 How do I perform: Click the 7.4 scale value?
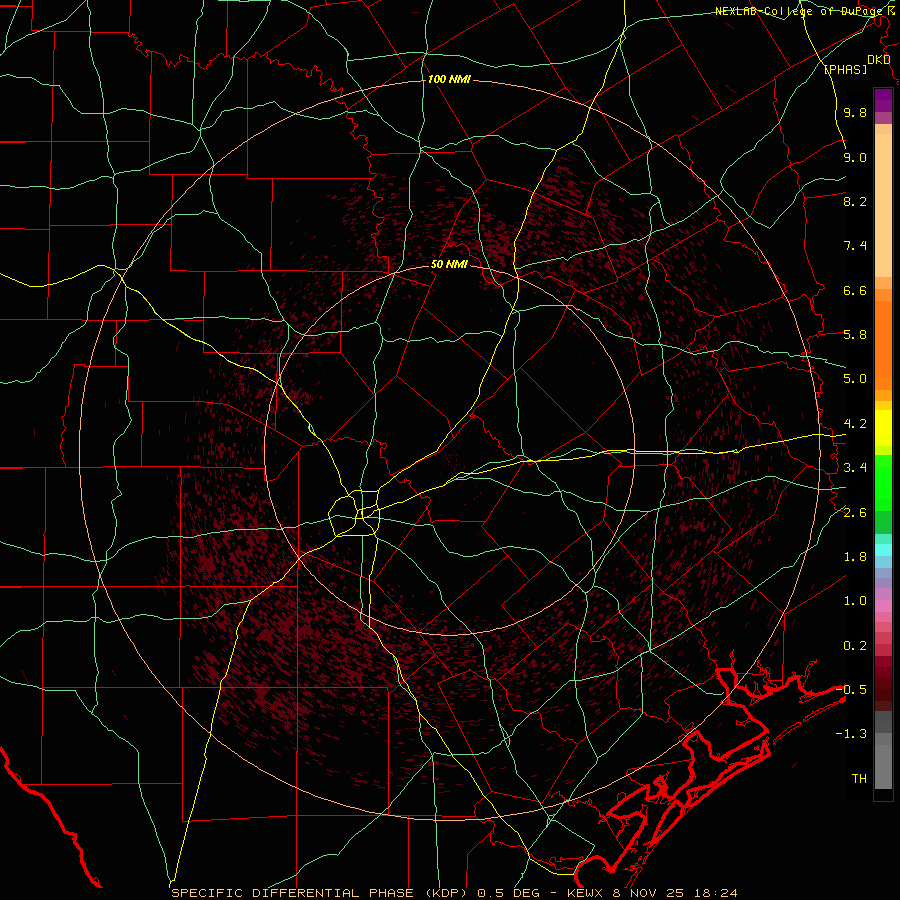click(855, 246)
